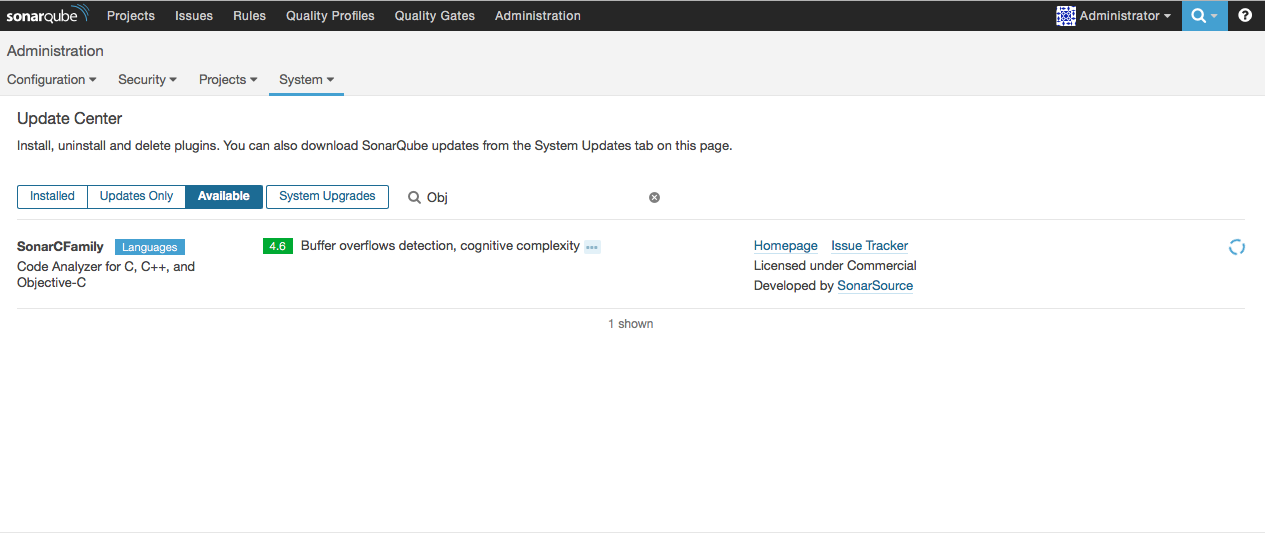Click the Update Center heading
1265x533 pixels.
70,119
